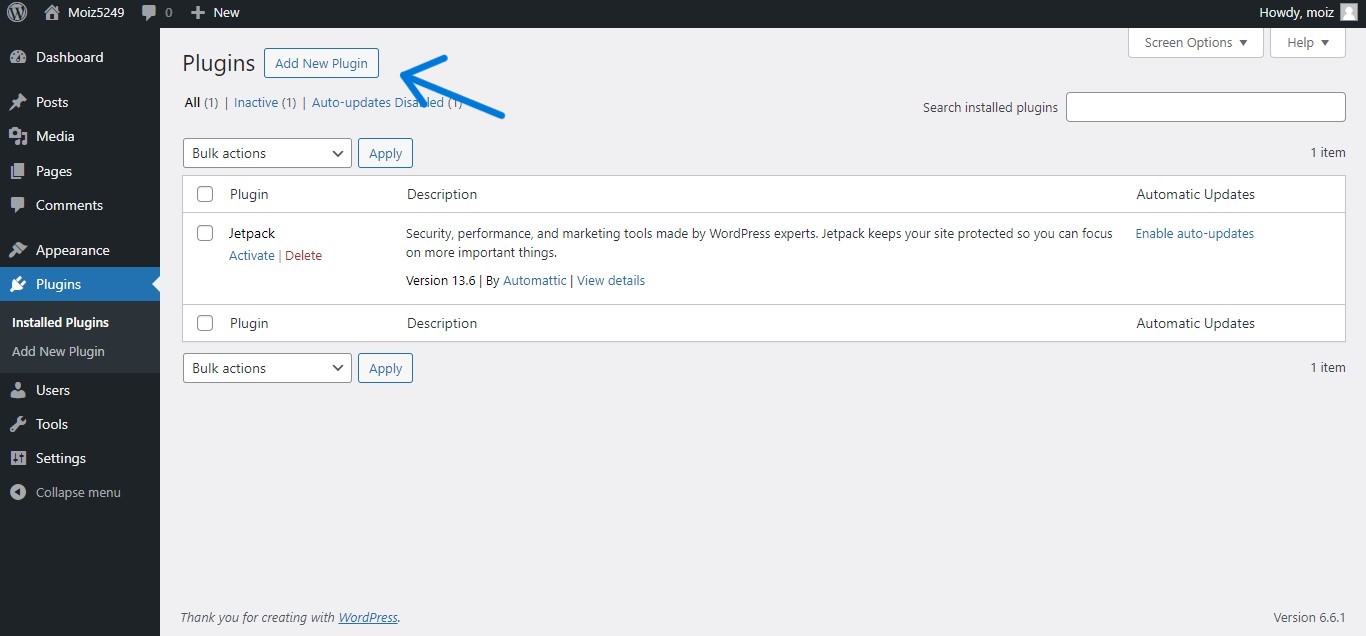The image size is (1366, 636).
Task: Open the top Bulk actions dropdown
Action: 267,153
